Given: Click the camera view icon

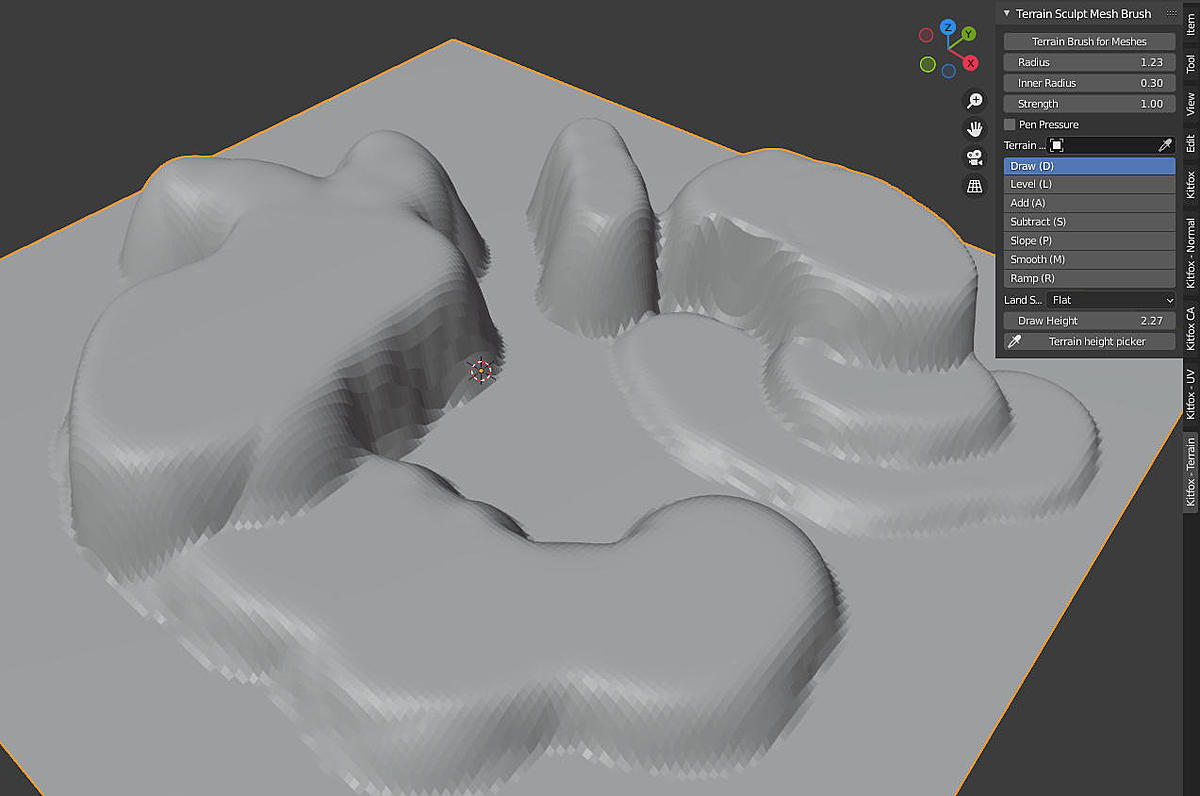Looking at the screenshot, I should pyautogui.click(x=974, y=157).
